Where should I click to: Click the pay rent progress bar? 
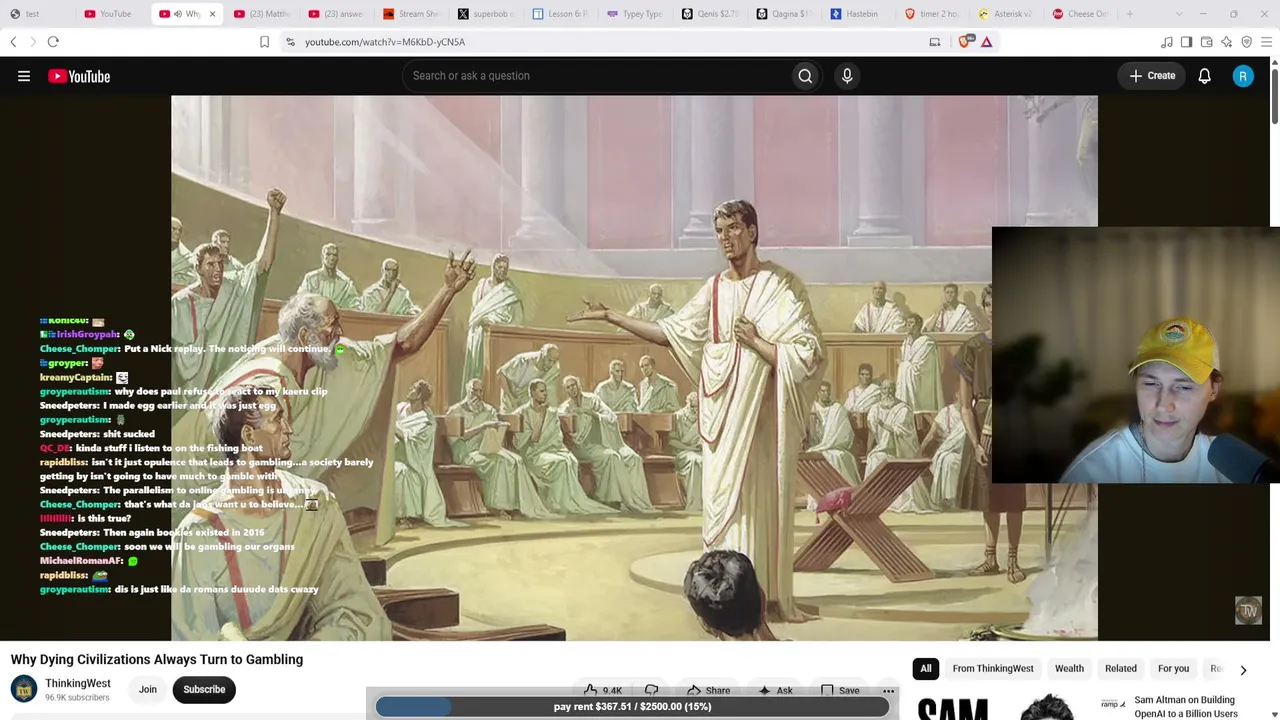pos(632,706)
